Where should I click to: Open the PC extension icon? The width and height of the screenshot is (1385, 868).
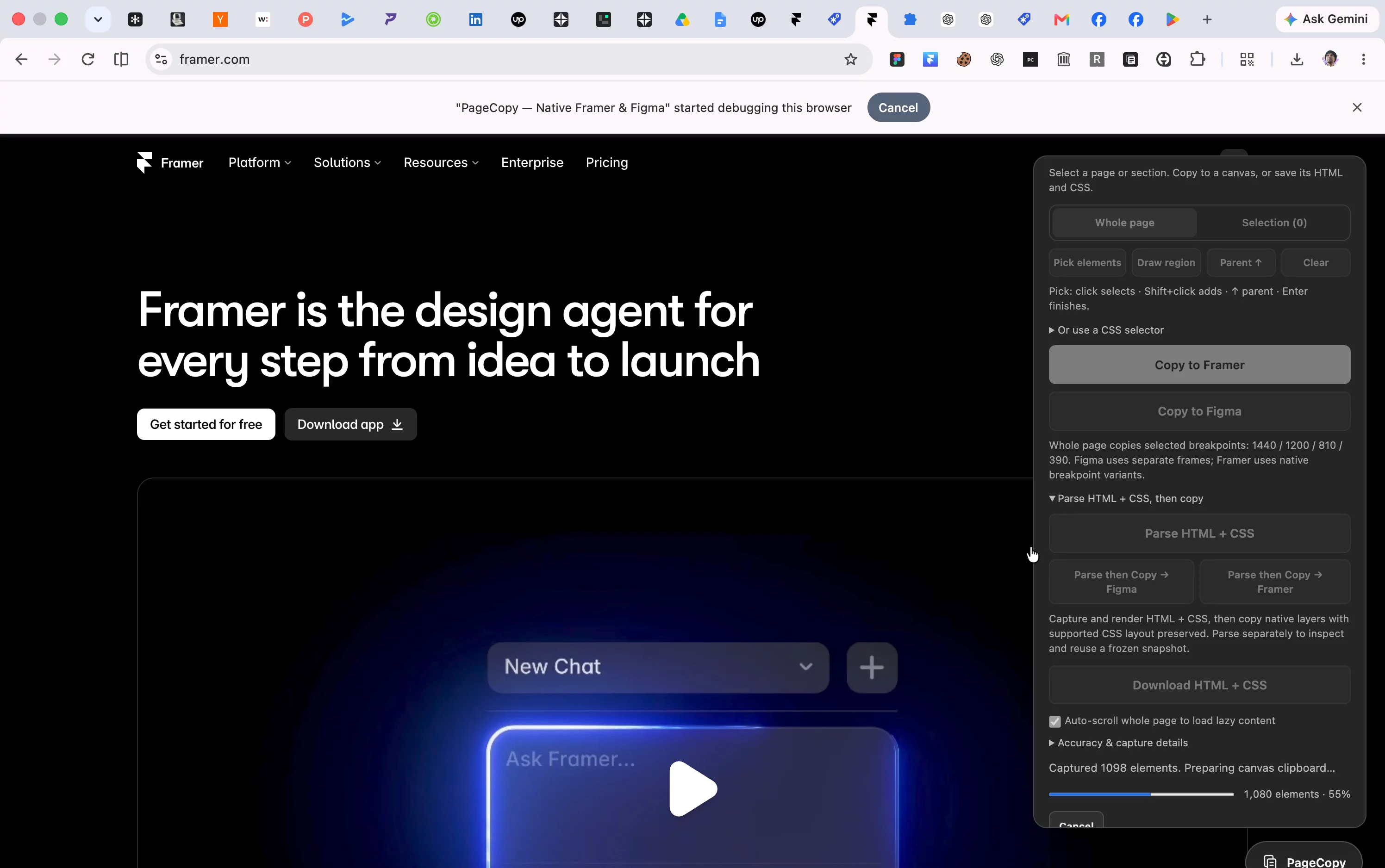click(1030, 59)
